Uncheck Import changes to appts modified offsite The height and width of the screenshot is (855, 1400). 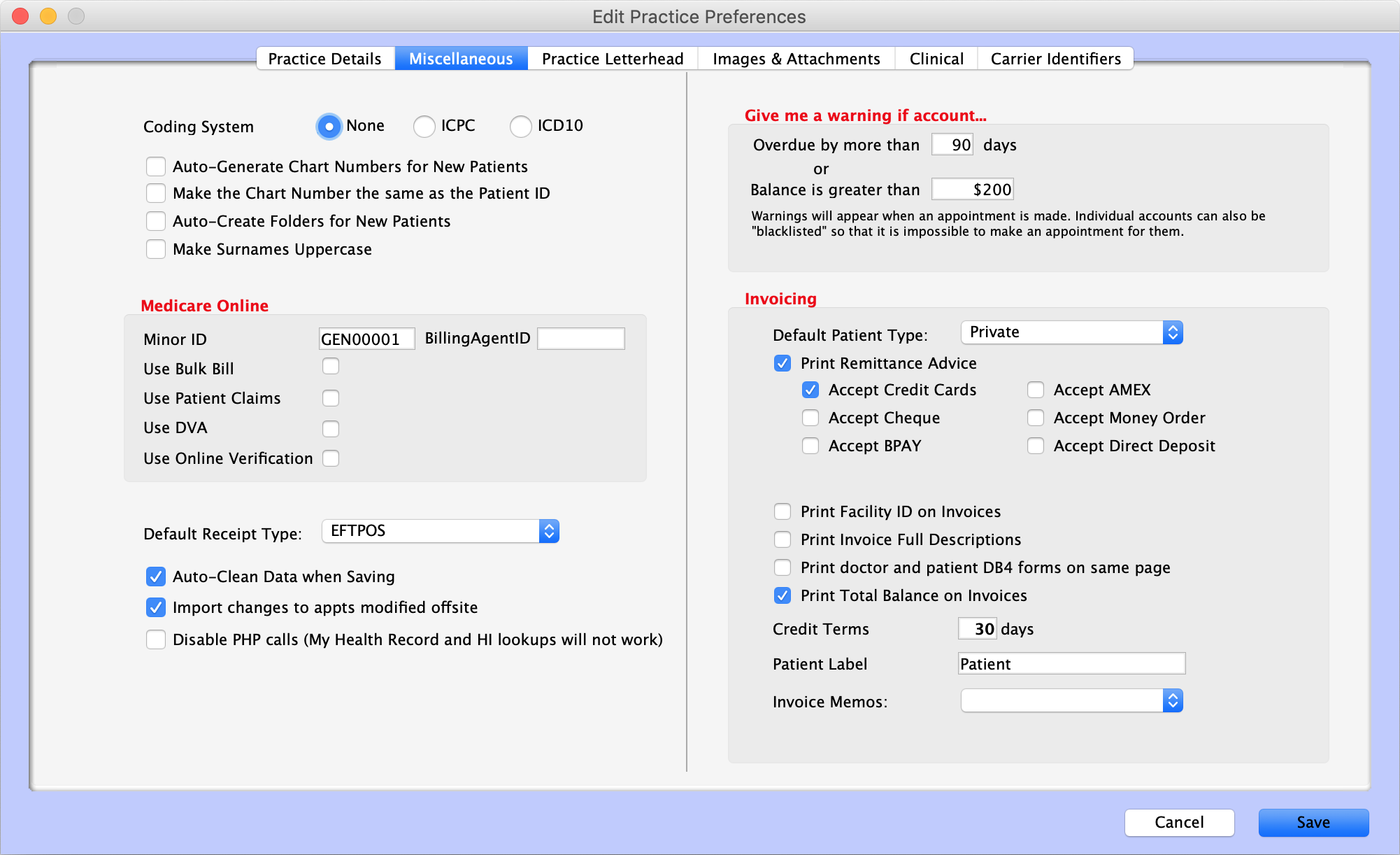pyautogui.click(x=156, y=607)
